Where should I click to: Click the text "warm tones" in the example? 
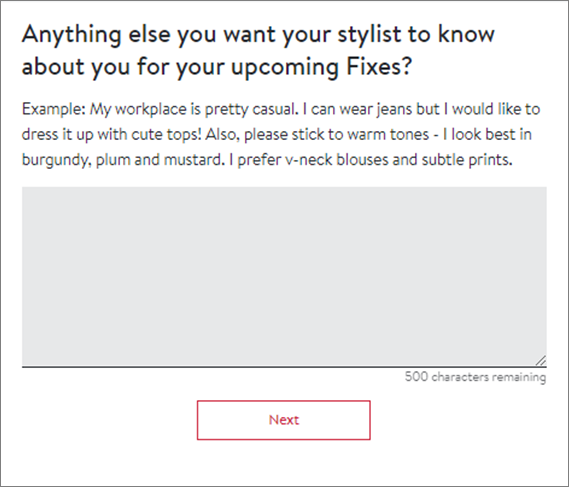coord(388,135)
